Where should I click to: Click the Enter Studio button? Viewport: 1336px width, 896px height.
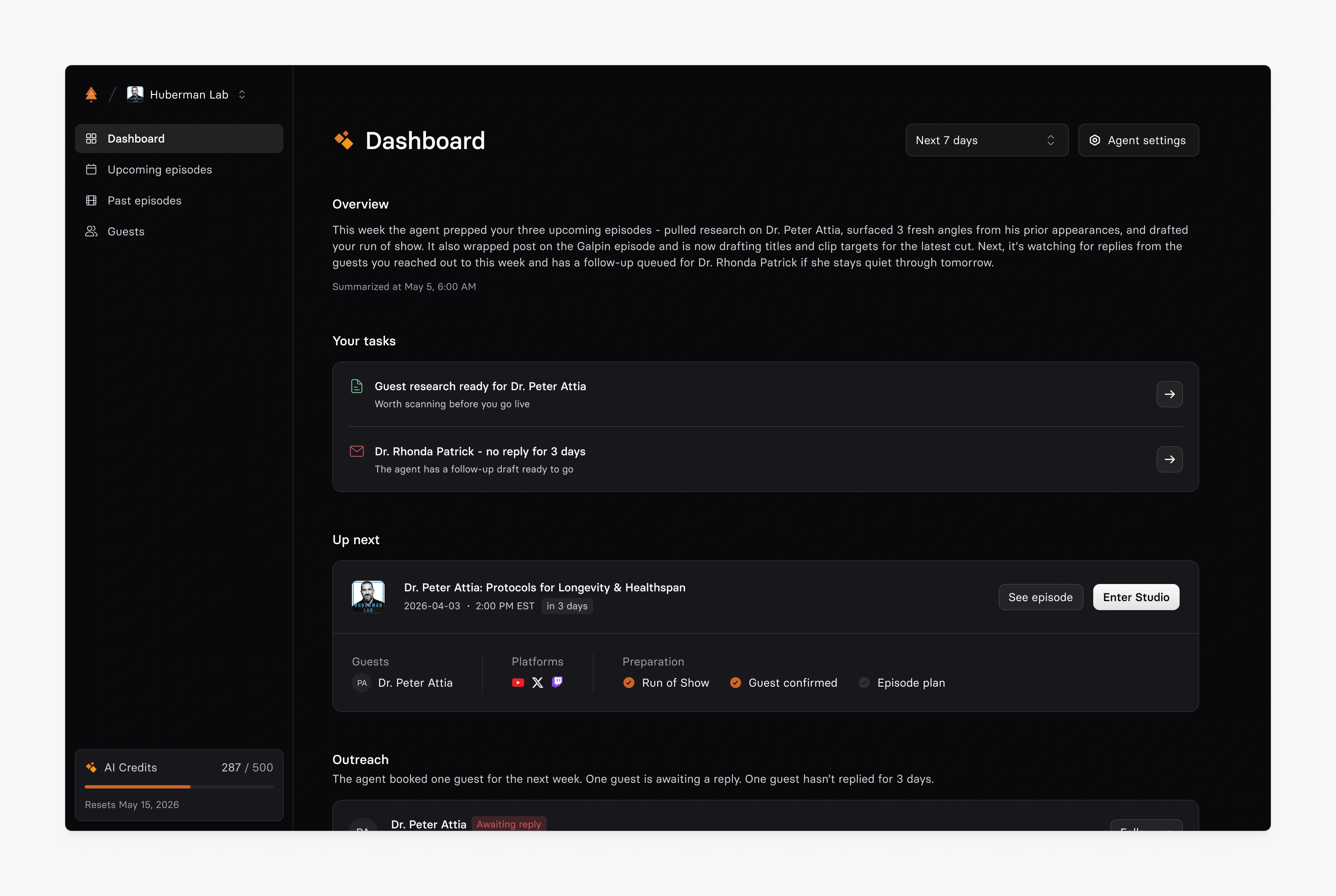[x=1136, y=597]
